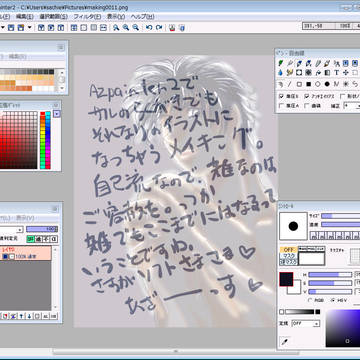Click the zoom out magnifier icon
Image resolution: width=360 pixels, height=360 pixels.
pos(135,28)
